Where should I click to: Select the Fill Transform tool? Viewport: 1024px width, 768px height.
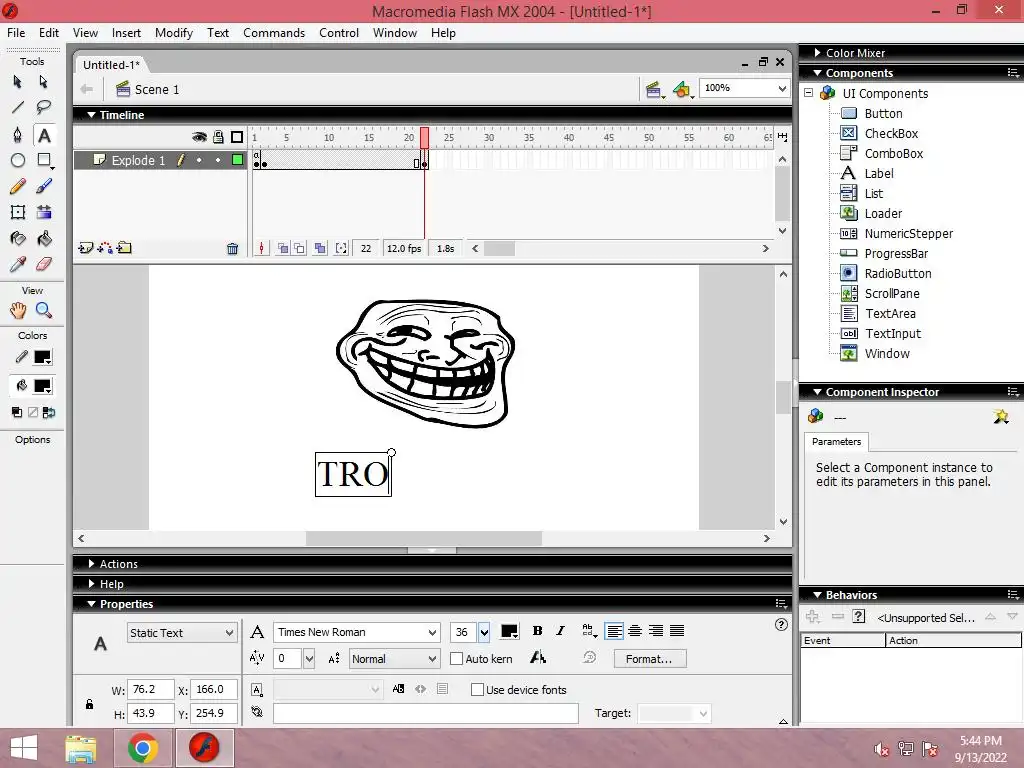coord(44,212)
